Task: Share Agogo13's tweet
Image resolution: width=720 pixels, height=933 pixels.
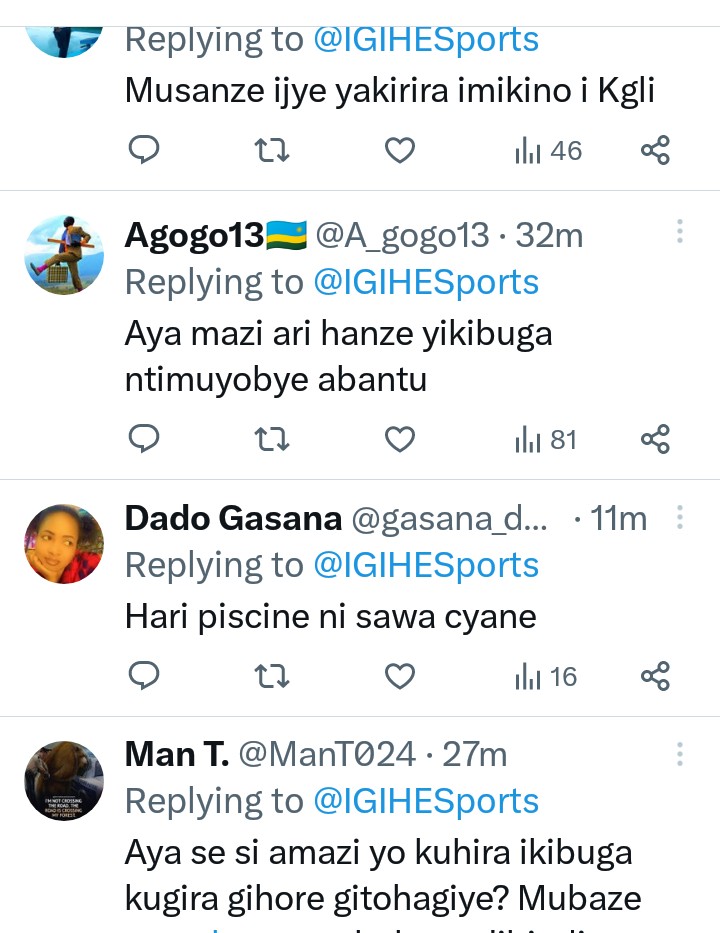Action: click(655, 439)
